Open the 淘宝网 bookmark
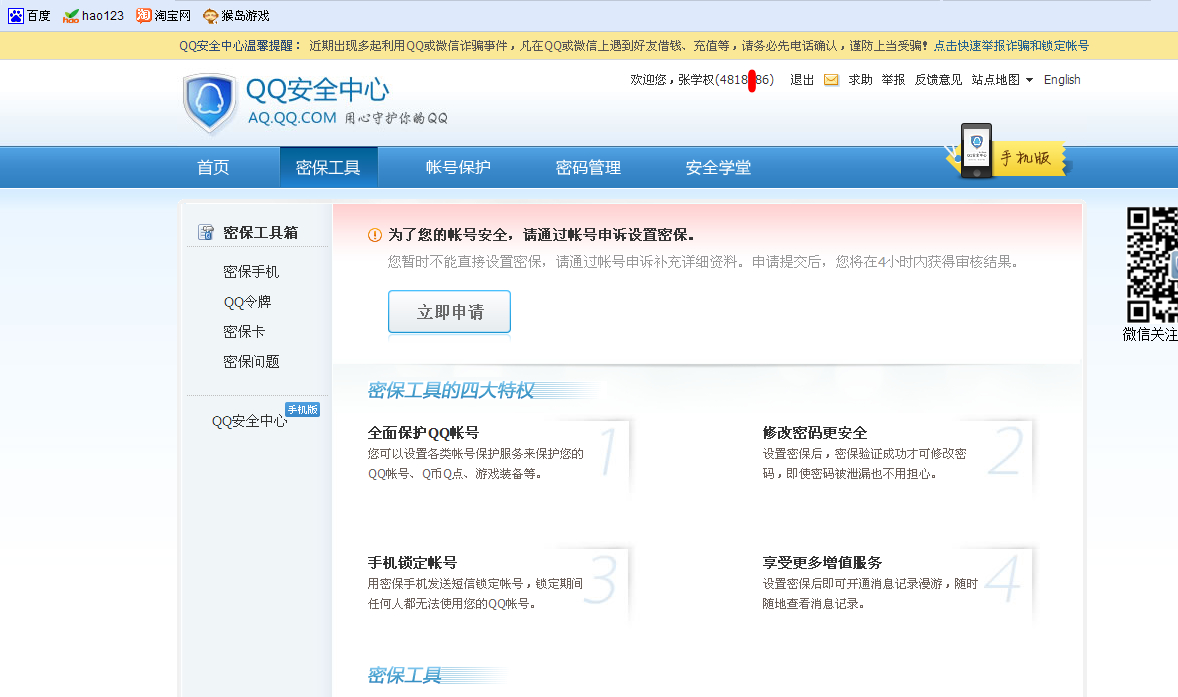The width and height of the screenshot is (1178, 697). [x=163, y=16]
